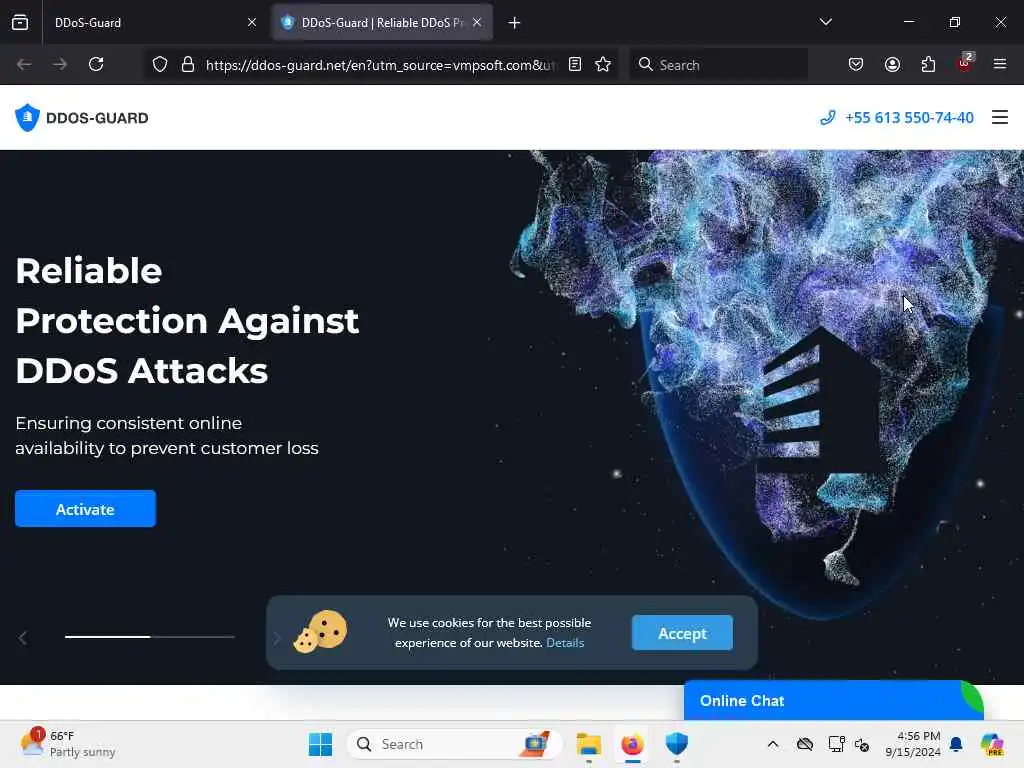This screenshot has height=768, width=1024.
Task: Select the 'DDoS-Guard | Reliable DDoS' tab
Action: coord(382,22)
